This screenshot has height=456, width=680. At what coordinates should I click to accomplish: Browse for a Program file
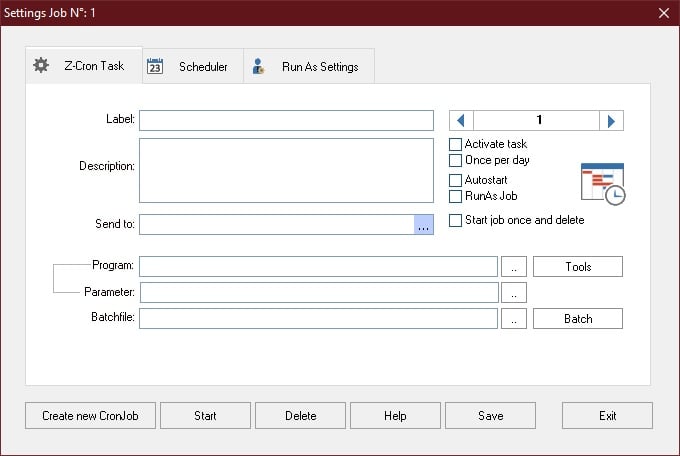[513, 267]
